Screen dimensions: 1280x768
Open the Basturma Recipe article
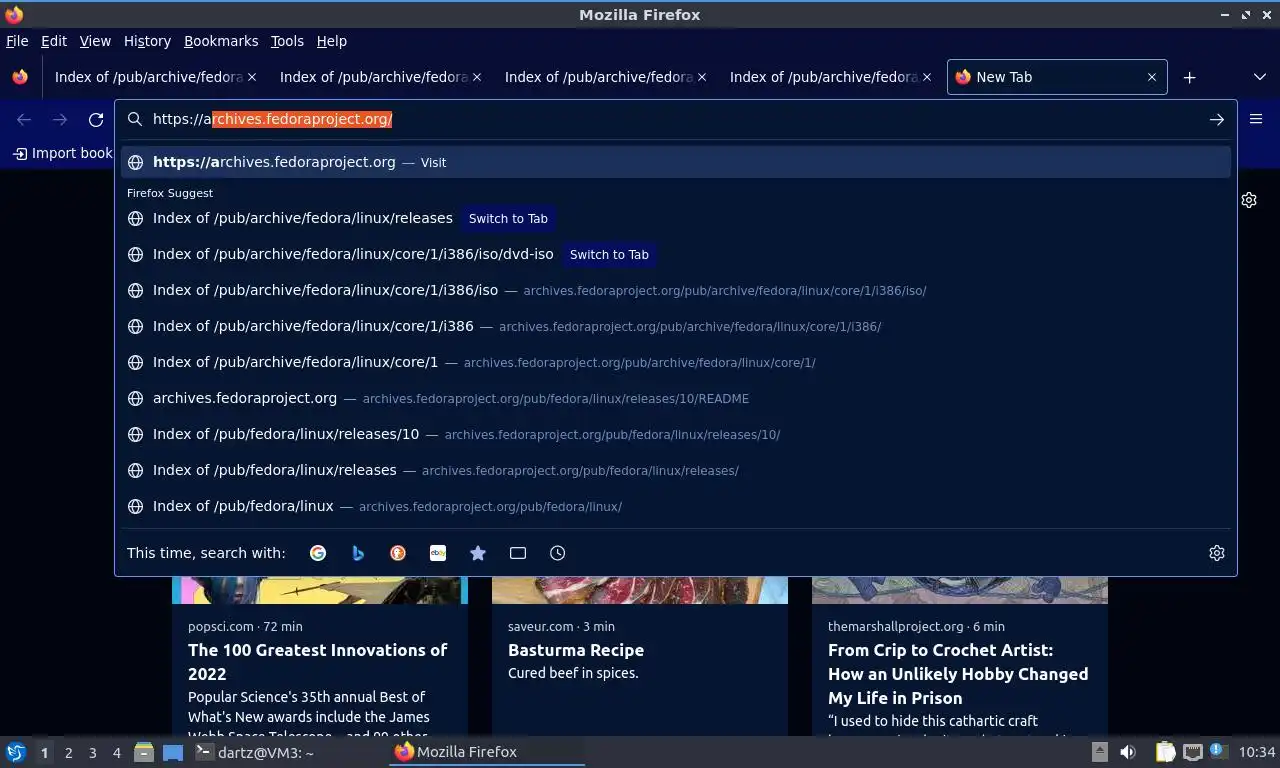click(x=576, y=650)
